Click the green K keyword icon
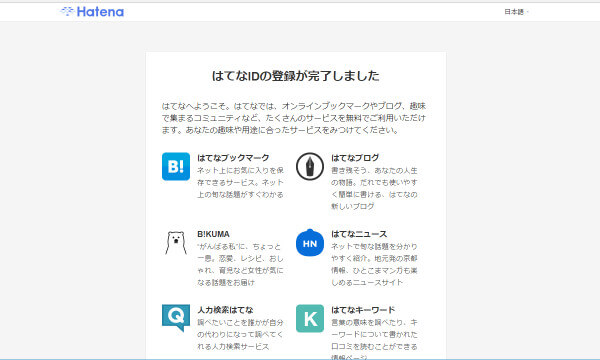The height and width of the screenshot is (360, 600). 310,318
